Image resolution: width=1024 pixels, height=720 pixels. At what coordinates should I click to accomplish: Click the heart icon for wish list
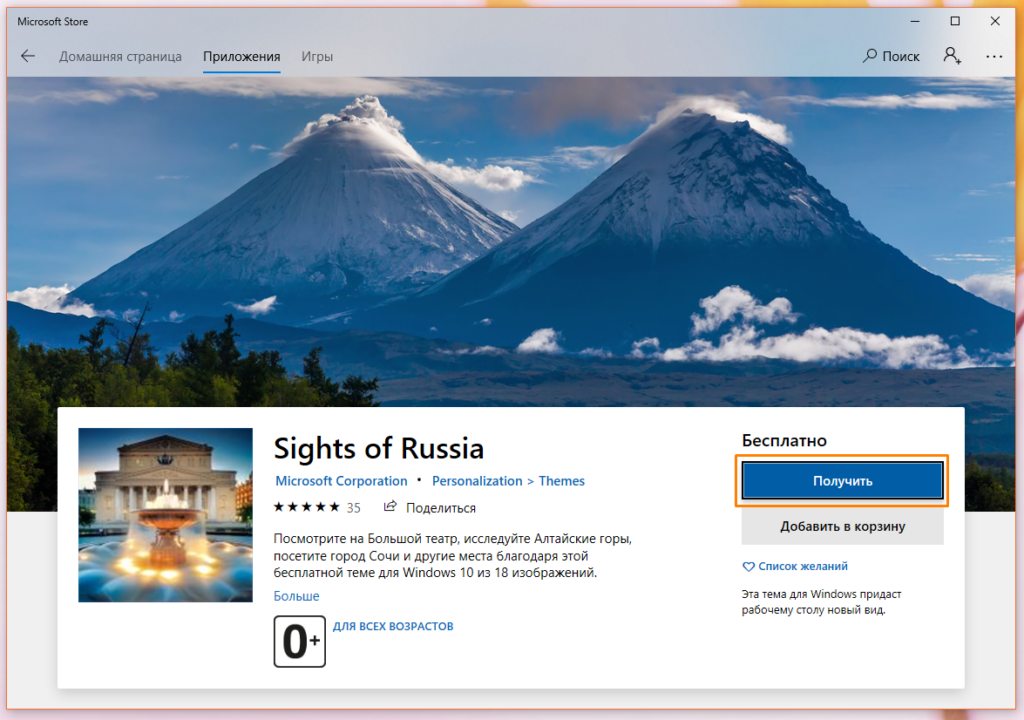point(747,566)
